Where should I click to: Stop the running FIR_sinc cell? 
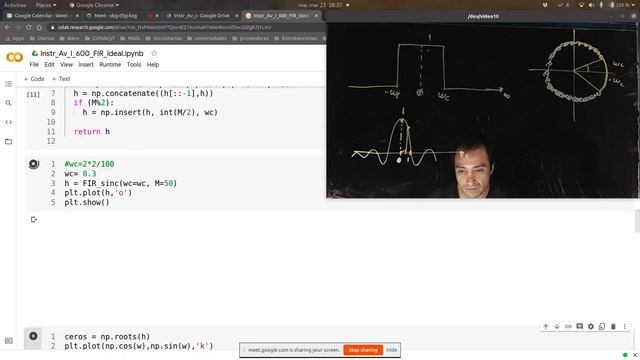(x=33, y=164)
